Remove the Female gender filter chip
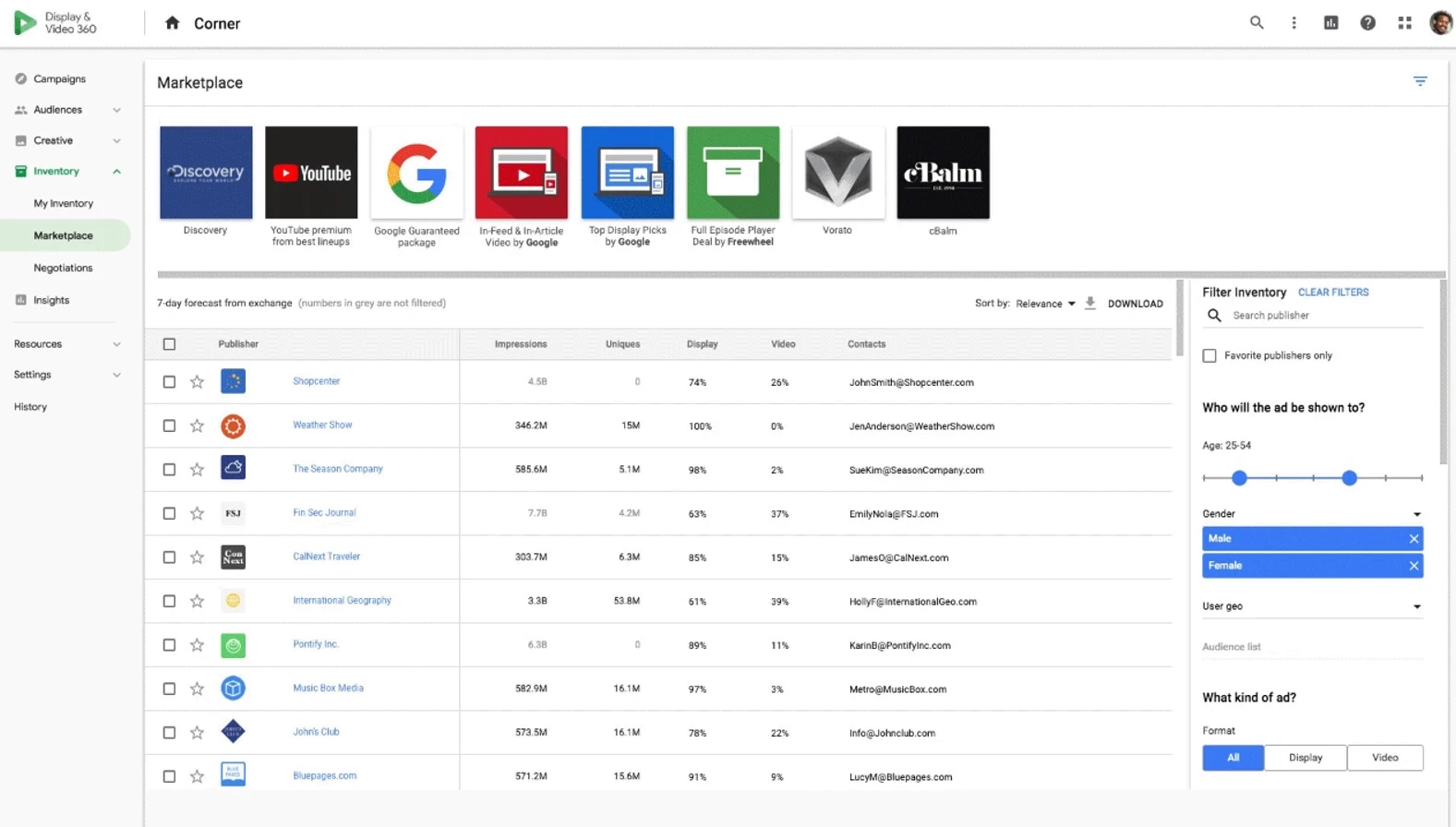The width and height of the screenshot is (1456, 827). (x=1414, y=566)
